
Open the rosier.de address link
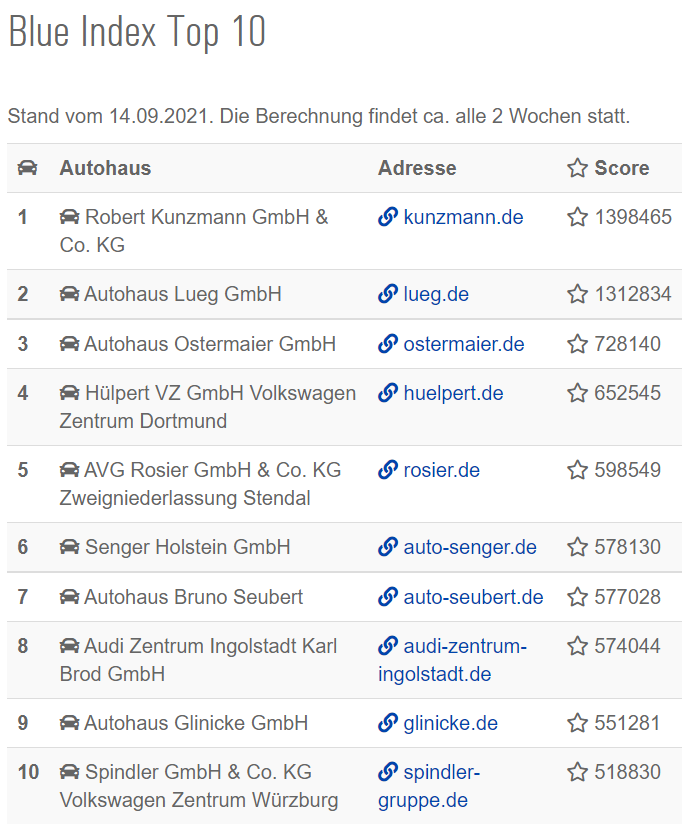point(441,470)
